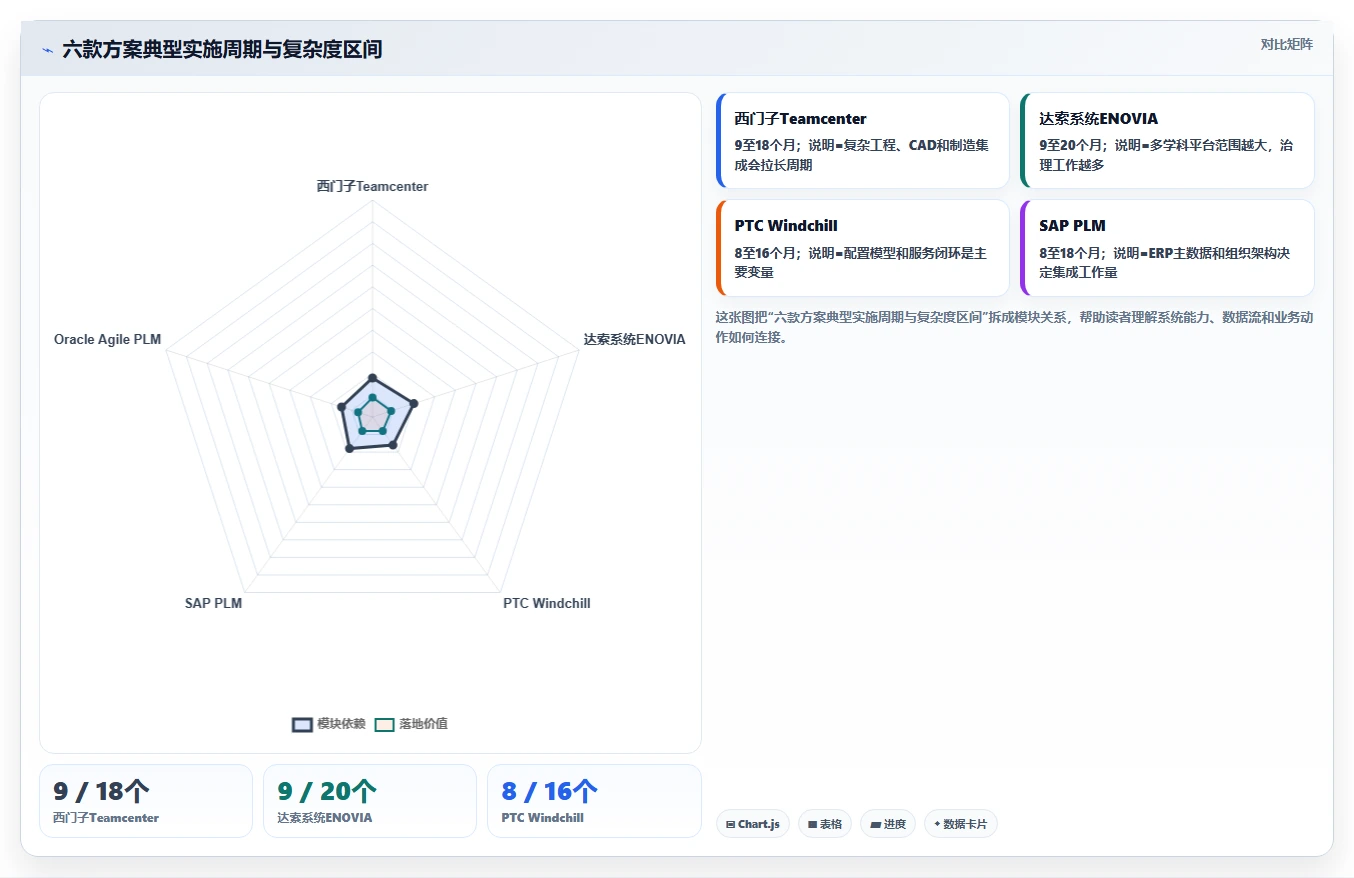
Task: Open the 西门子Teamcenter info card
Action: pos(863,140)
